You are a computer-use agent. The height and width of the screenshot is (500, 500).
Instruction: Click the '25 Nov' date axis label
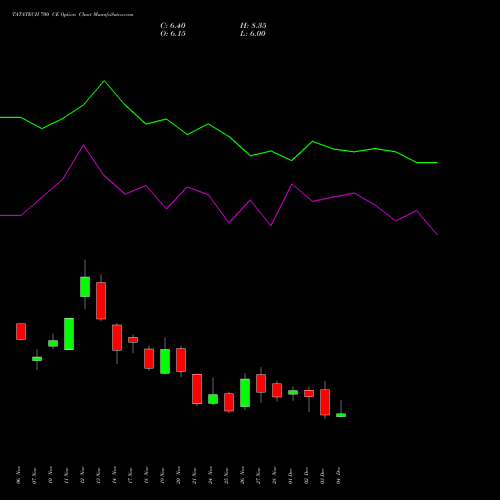pos(226,475)
